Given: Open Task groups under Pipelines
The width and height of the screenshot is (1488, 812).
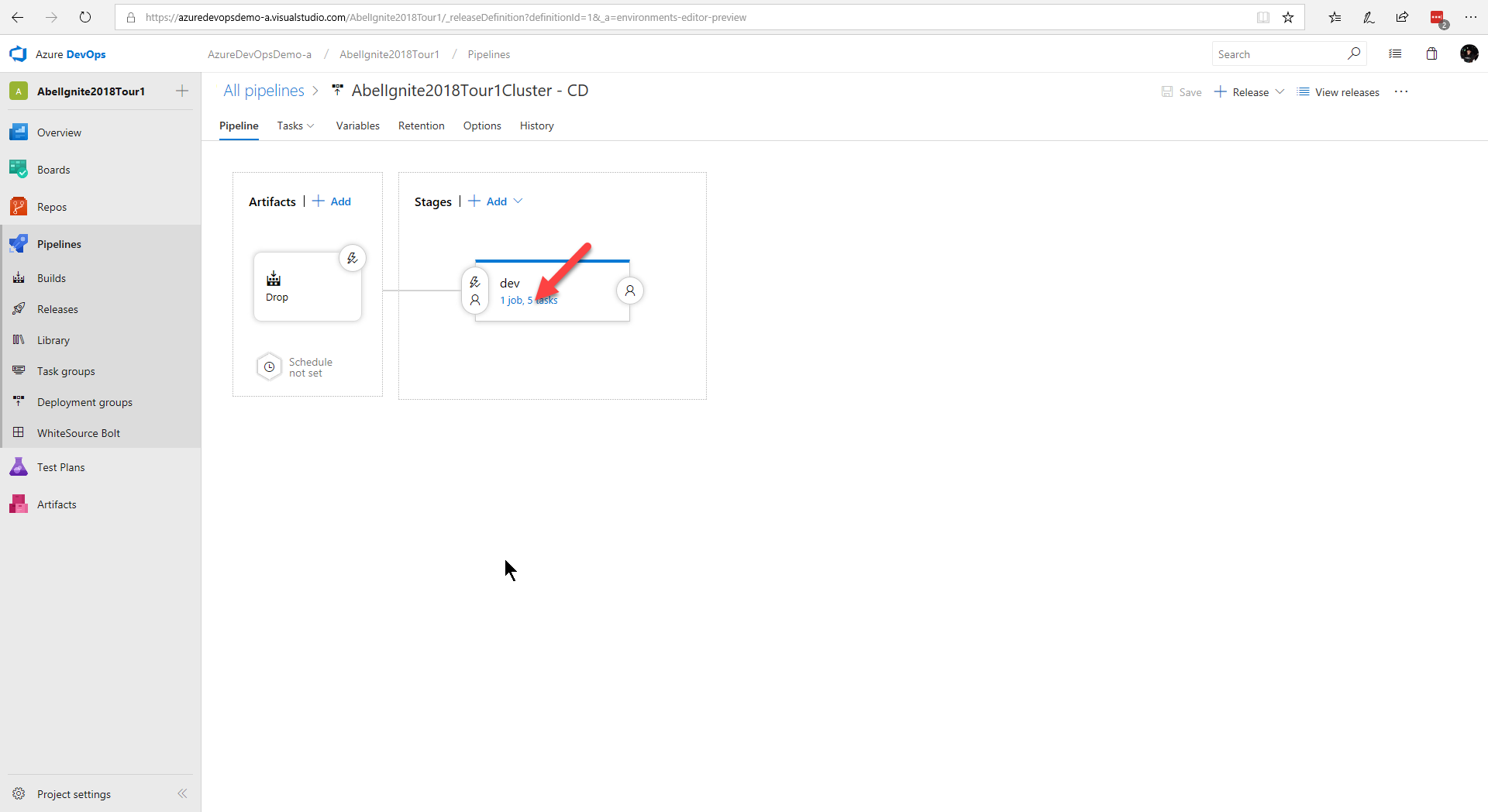Looking at the screenshot, I should (x=66, y=371).
